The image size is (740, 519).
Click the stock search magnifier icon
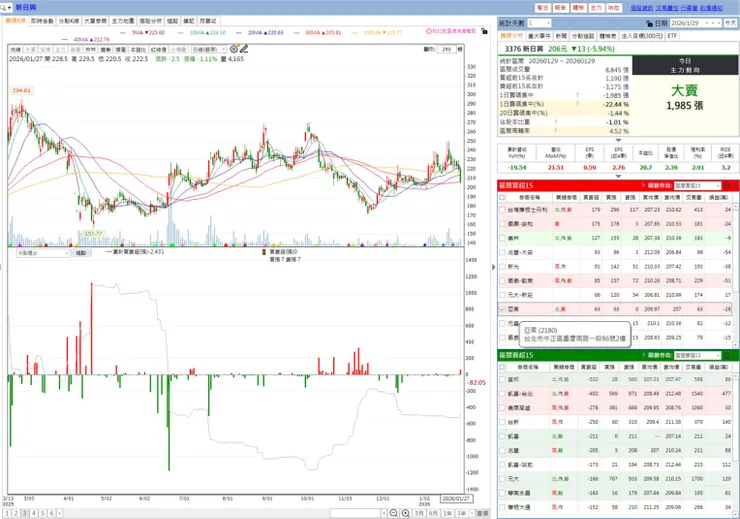tap(4, 8)
